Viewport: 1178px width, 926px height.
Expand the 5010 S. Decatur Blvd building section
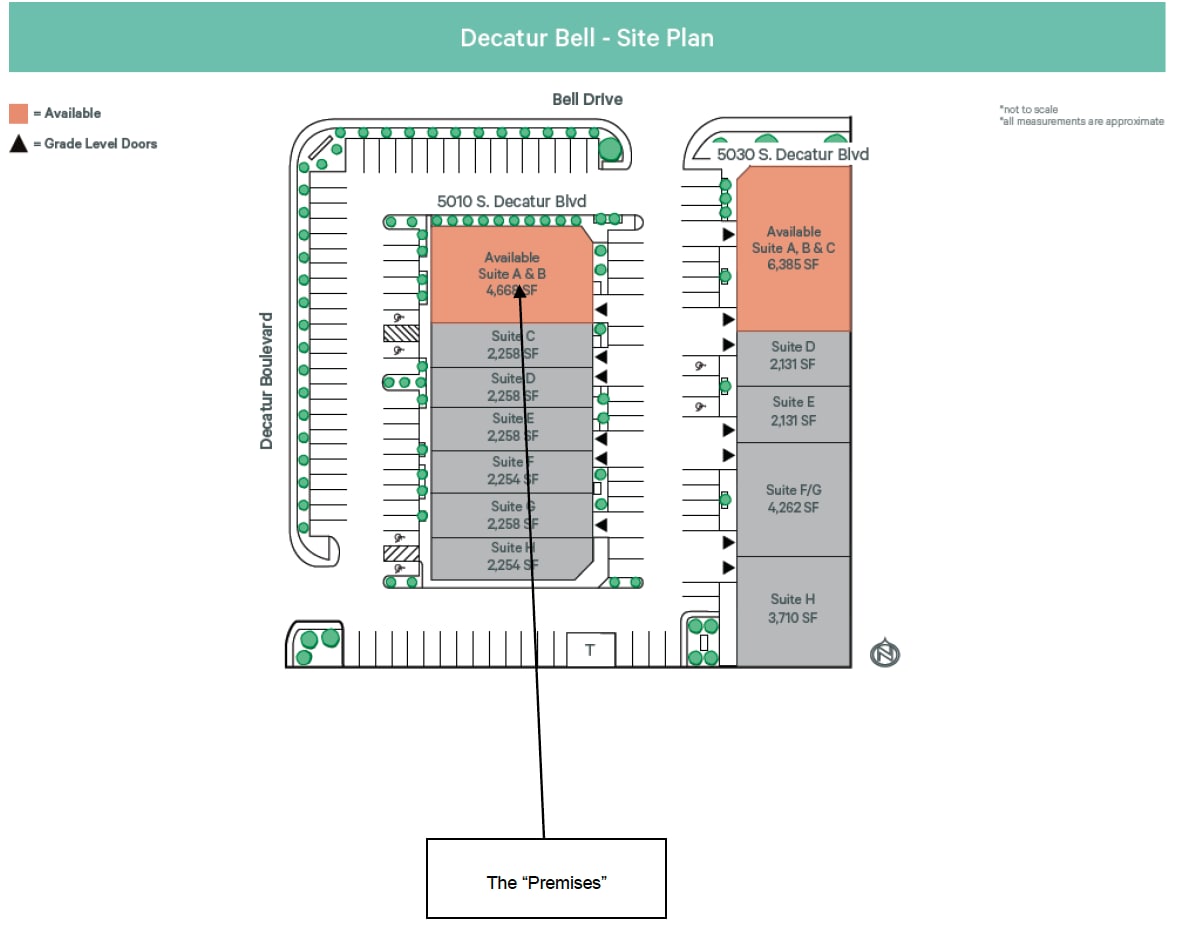pyautogui.click(x=511, y=201)
